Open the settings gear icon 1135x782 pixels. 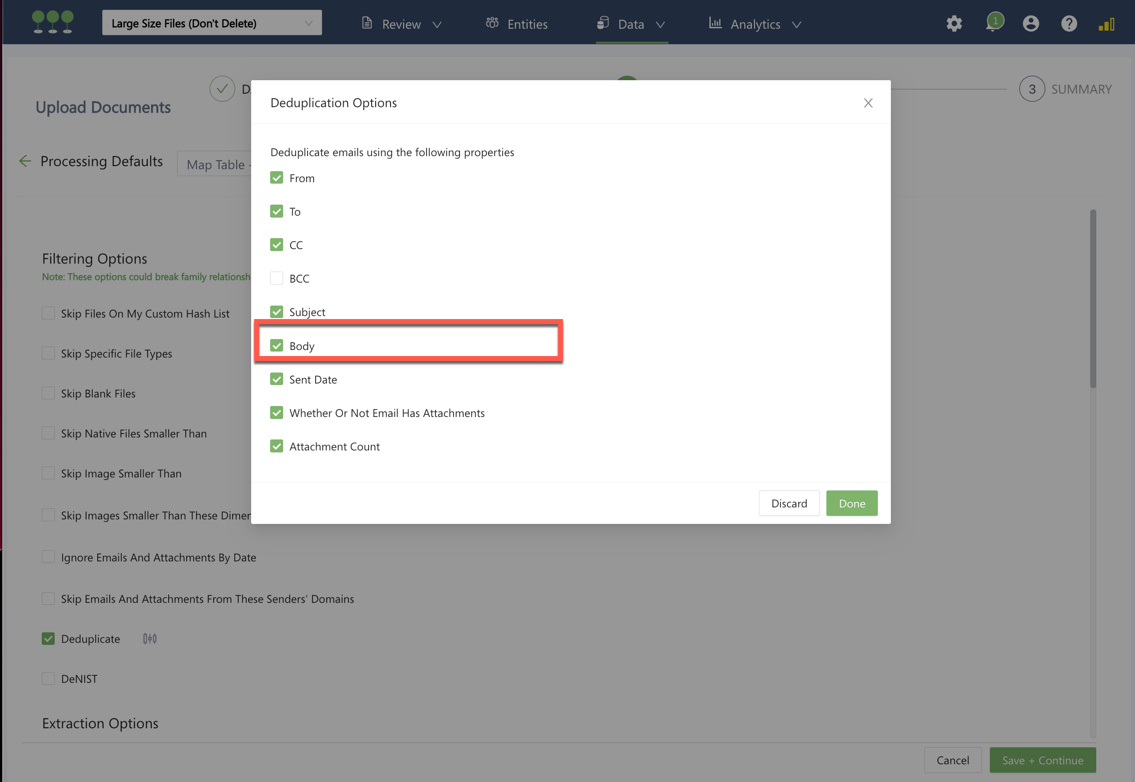point(954,24)
